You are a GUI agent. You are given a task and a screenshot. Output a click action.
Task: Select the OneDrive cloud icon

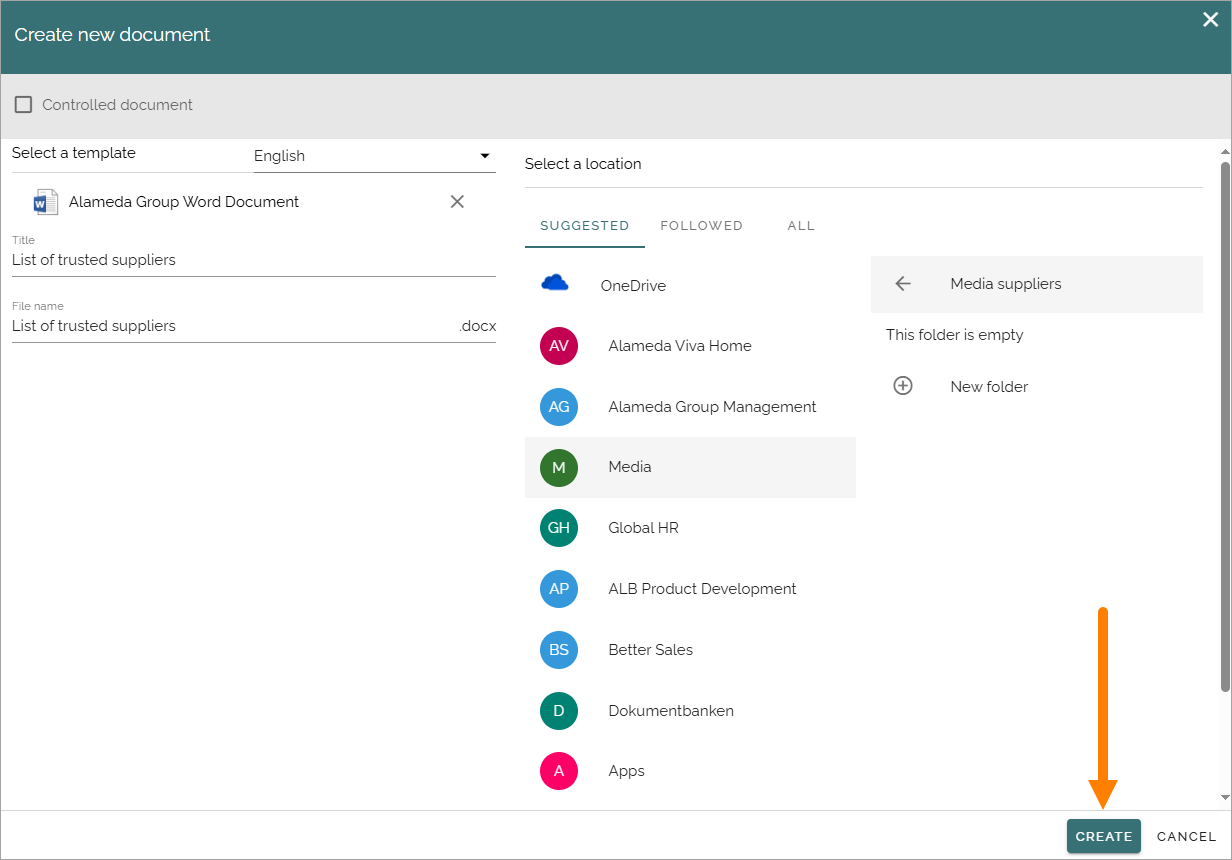pos(555,284)
